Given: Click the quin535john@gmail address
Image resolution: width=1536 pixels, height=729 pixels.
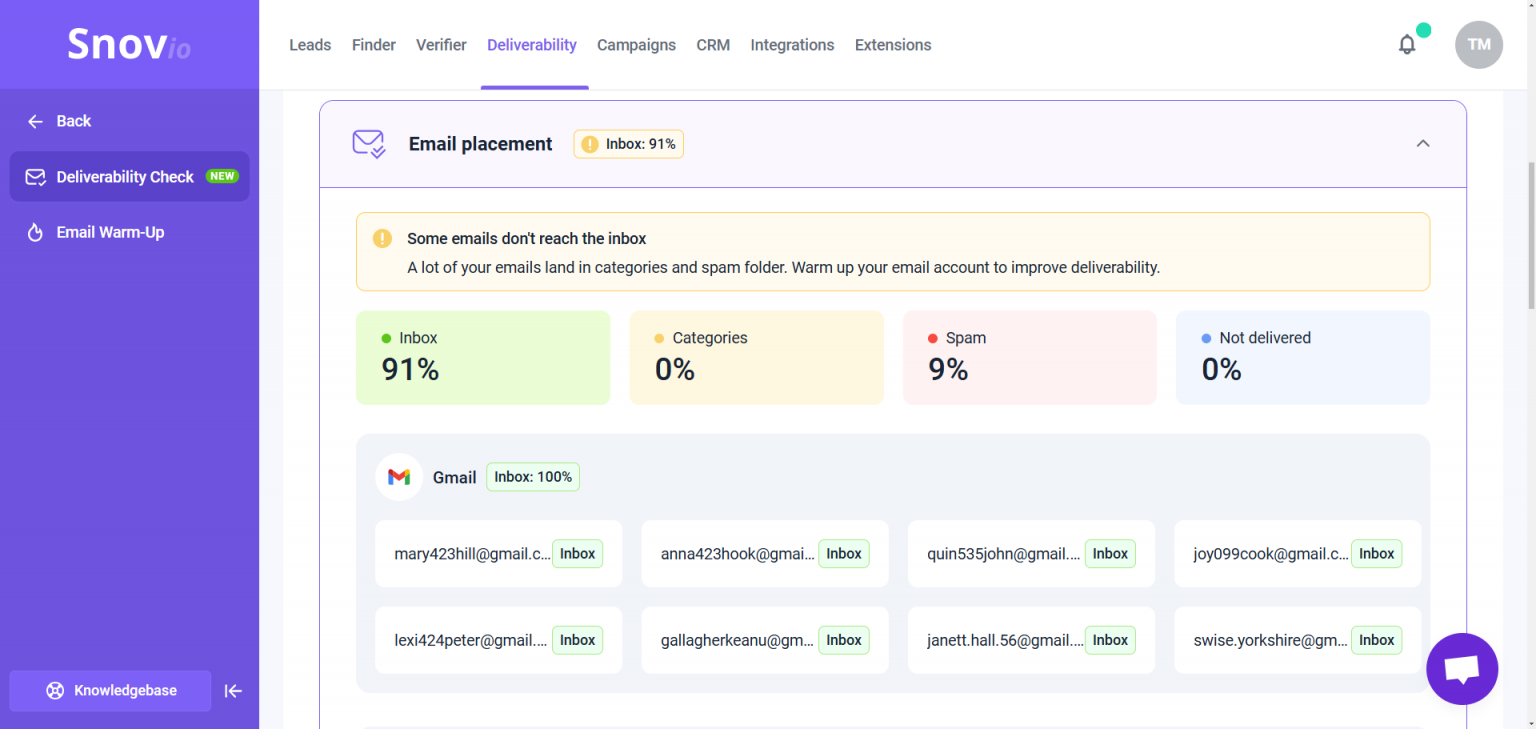Looking at the screenshot, I should pos(1004,554).
